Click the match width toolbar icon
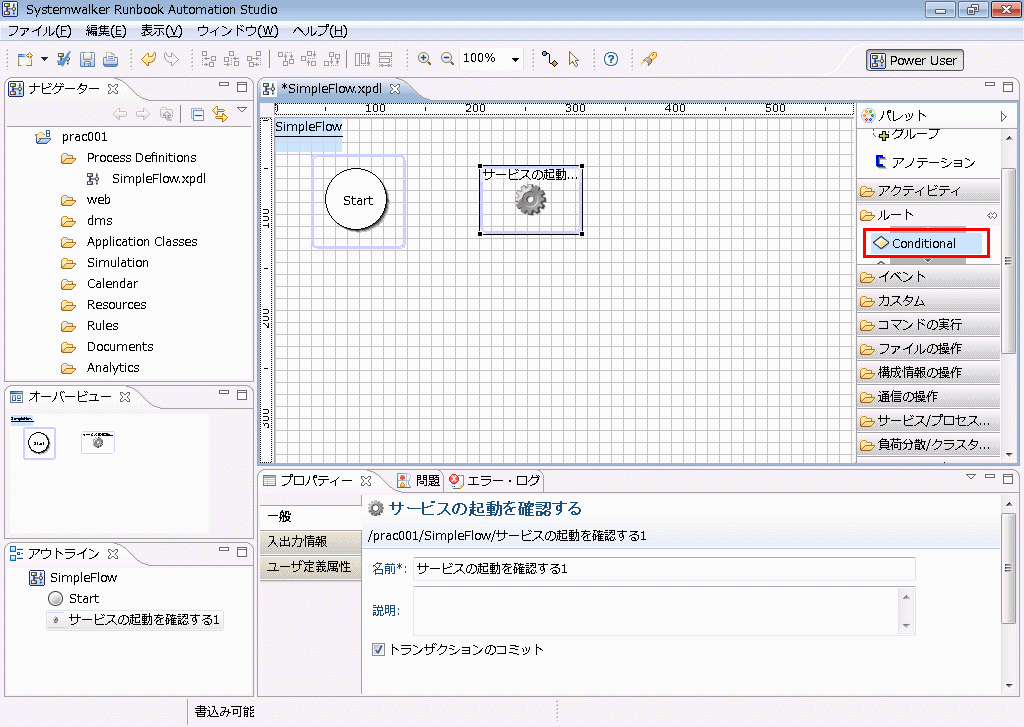The height and width of the screenshot is (727, 1024). [362, 59]
